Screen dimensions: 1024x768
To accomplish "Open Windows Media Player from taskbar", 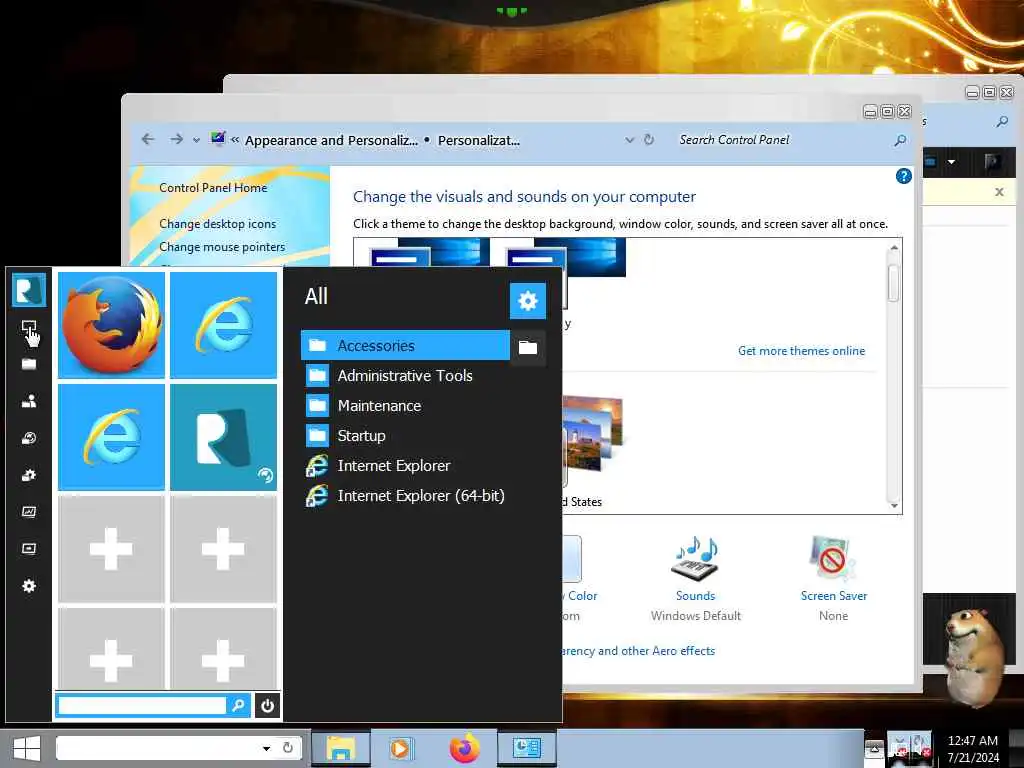I will point(402,748).
